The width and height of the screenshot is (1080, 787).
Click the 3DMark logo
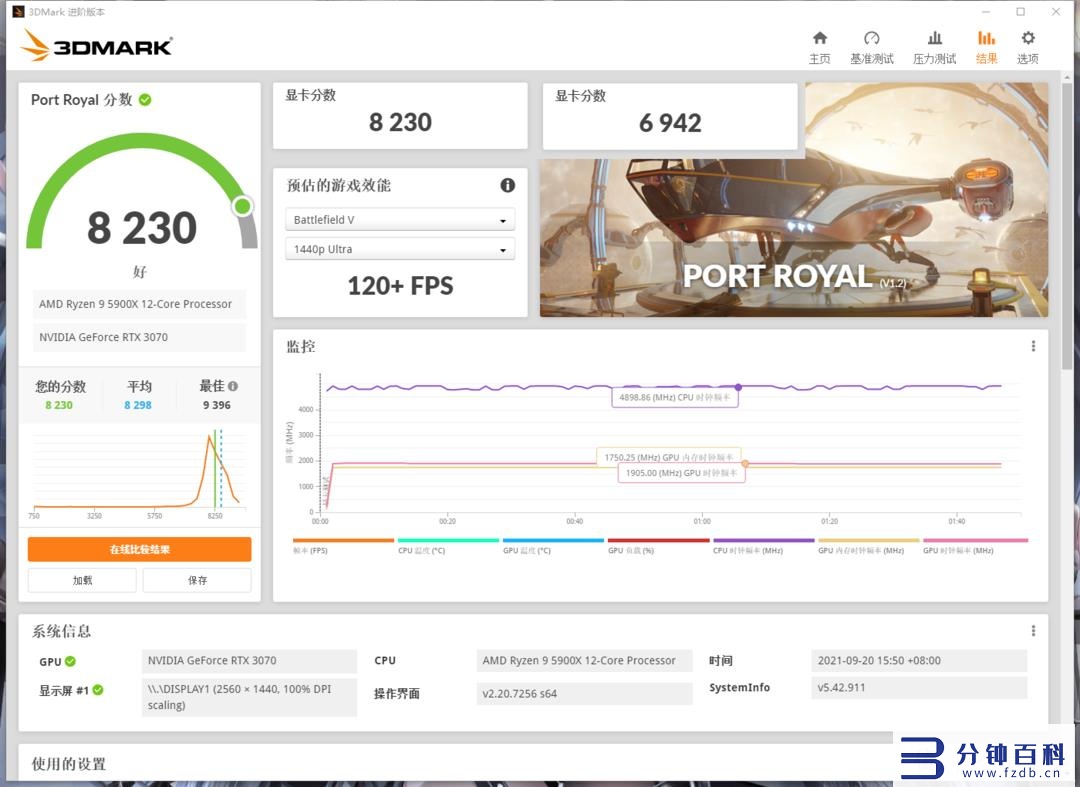pyautogui.click(x=96, y=45)
